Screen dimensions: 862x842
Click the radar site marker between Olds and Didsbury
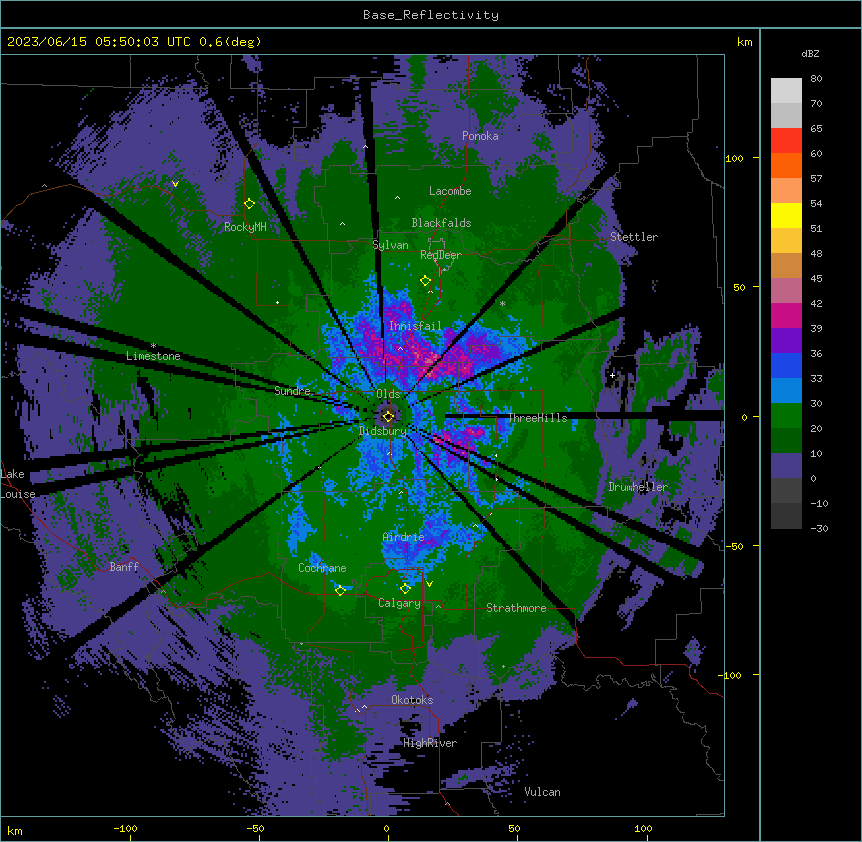tap(388, 416)
